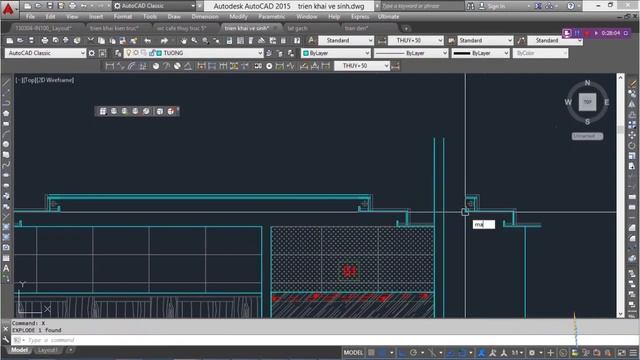Select the Line tool on Draw toolbar
The width and height of the screenshot is (640, 360).
pyautogui.click(x=6, y=83)
